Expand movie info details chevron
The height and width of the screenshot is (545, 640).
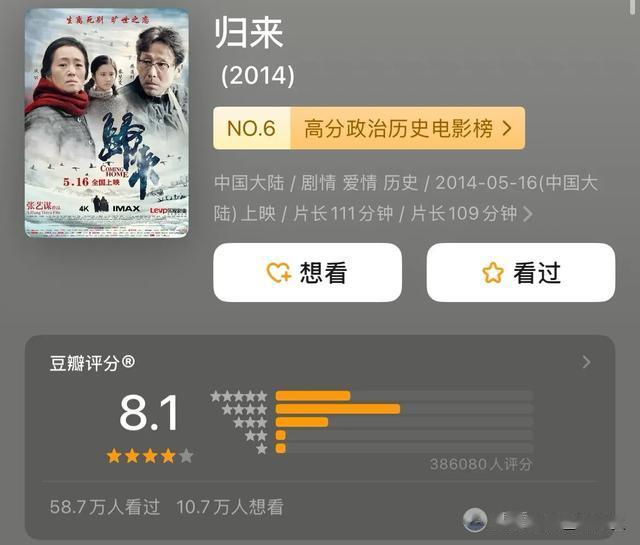[x=527, y=214]
